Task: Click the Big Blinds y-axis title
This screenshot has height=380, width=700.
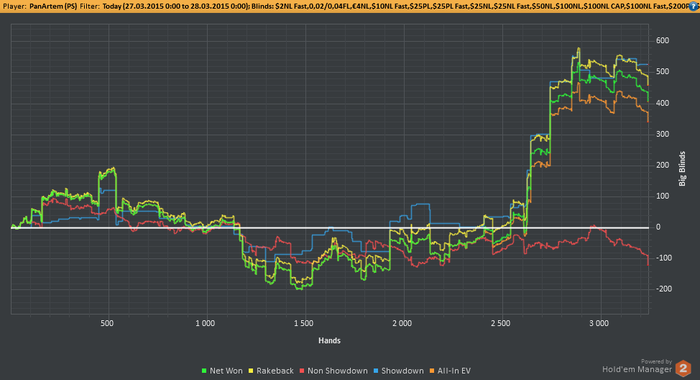Action: click(682, 169)
